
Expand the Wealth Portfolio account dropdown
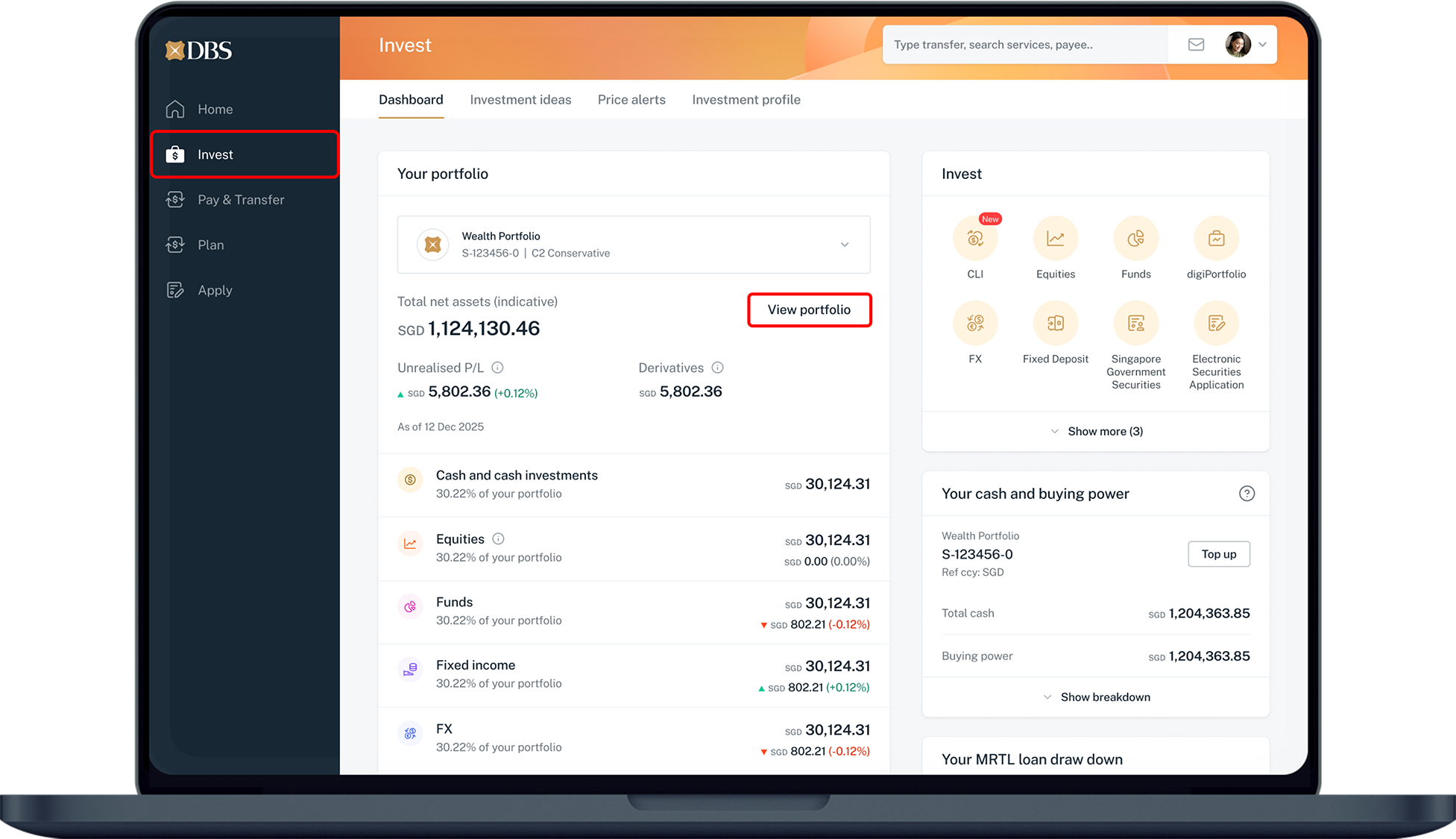pos(845,245)
